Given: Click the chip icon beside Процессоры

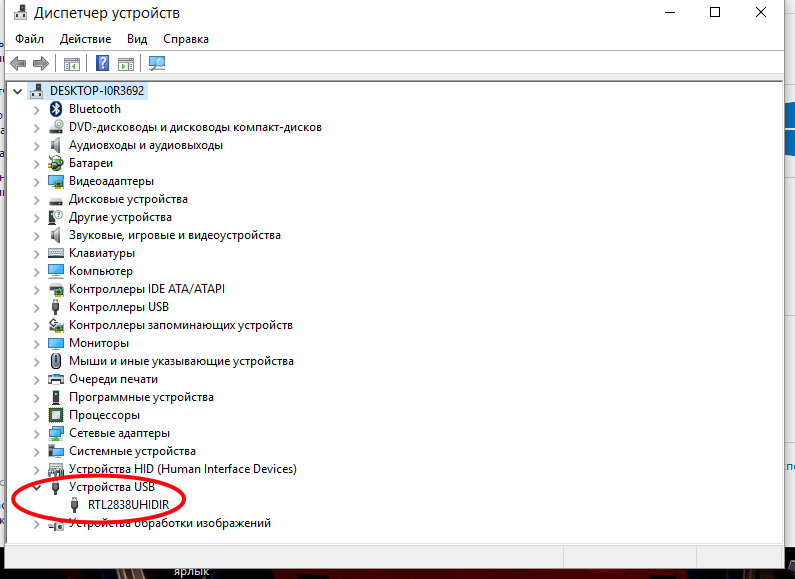Looking at the screenshot, I should pos(56,415).
